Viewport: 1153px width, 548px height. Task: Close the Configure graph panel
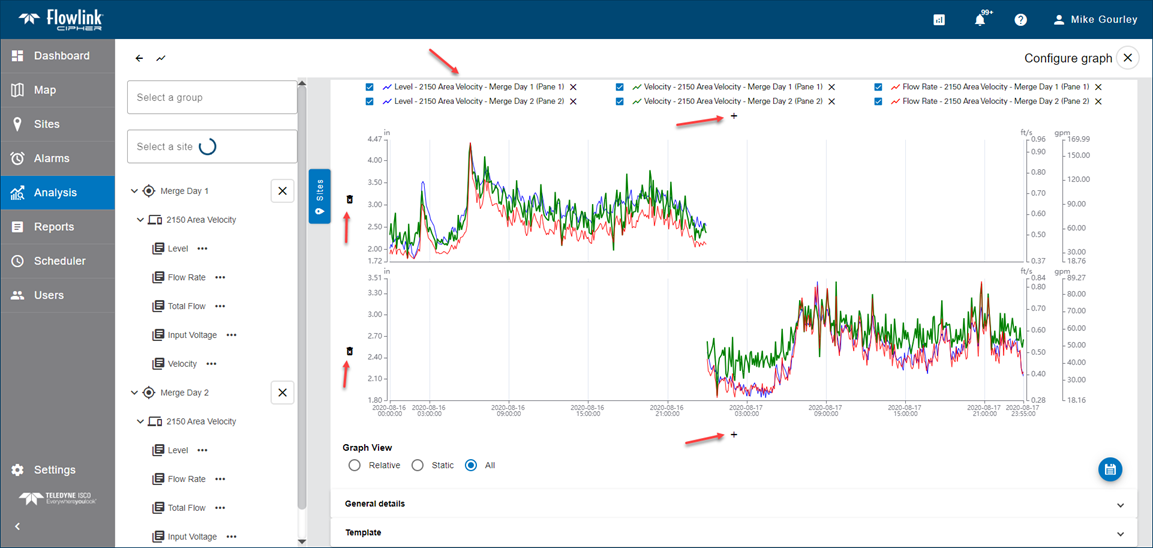(1127, 58)
